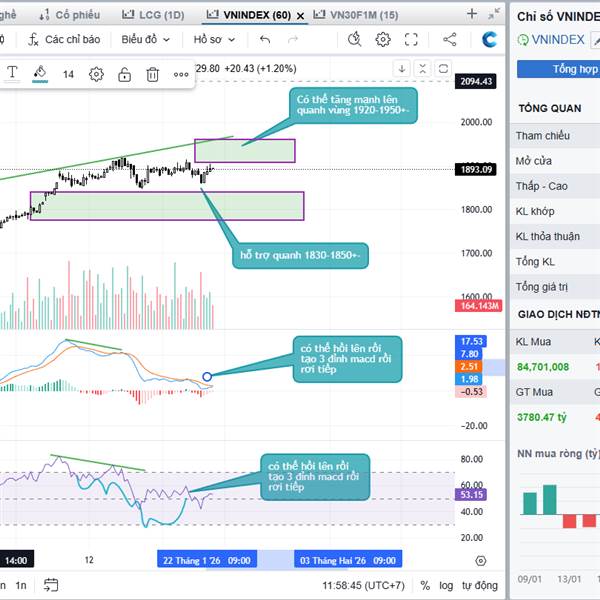The width and height of the screenshot is (600, 600).
Task: Open chart settings gear in top toolbar
Action: pos(383,39)
